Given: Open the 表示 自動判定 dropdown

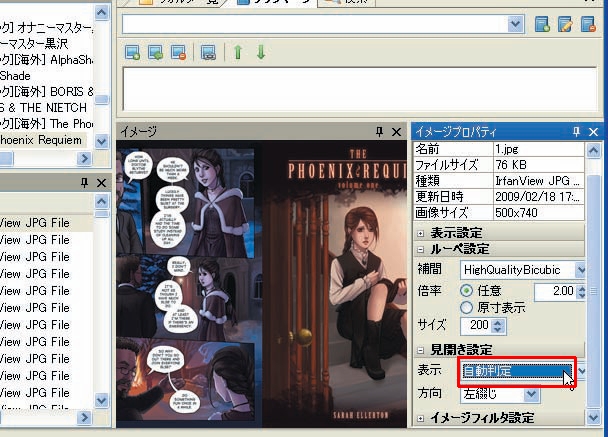Looking at the screenshot, I should click(581, 371).
